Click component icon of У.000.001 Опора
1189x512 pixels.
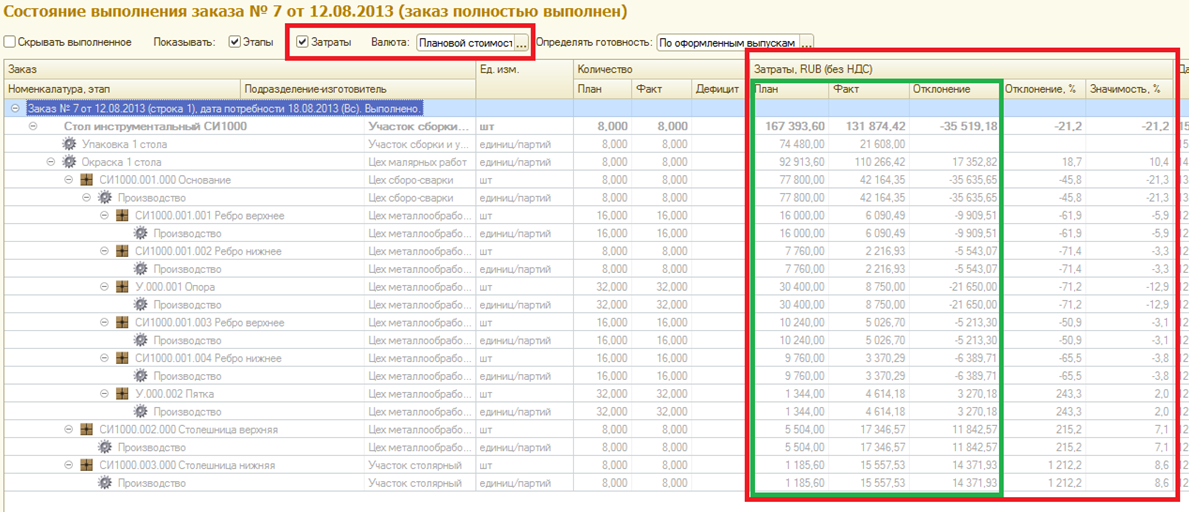124,287
